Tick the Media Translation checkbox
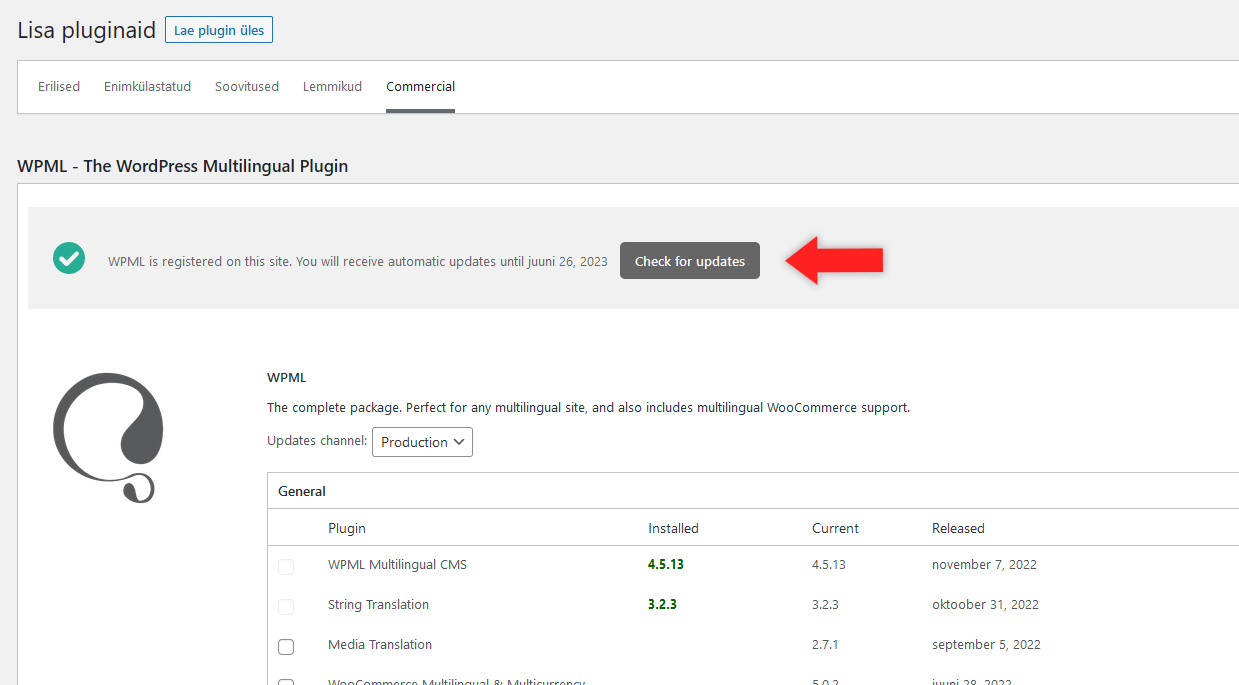The height and width of the screenshot is (685, 1239). [286, 646]
